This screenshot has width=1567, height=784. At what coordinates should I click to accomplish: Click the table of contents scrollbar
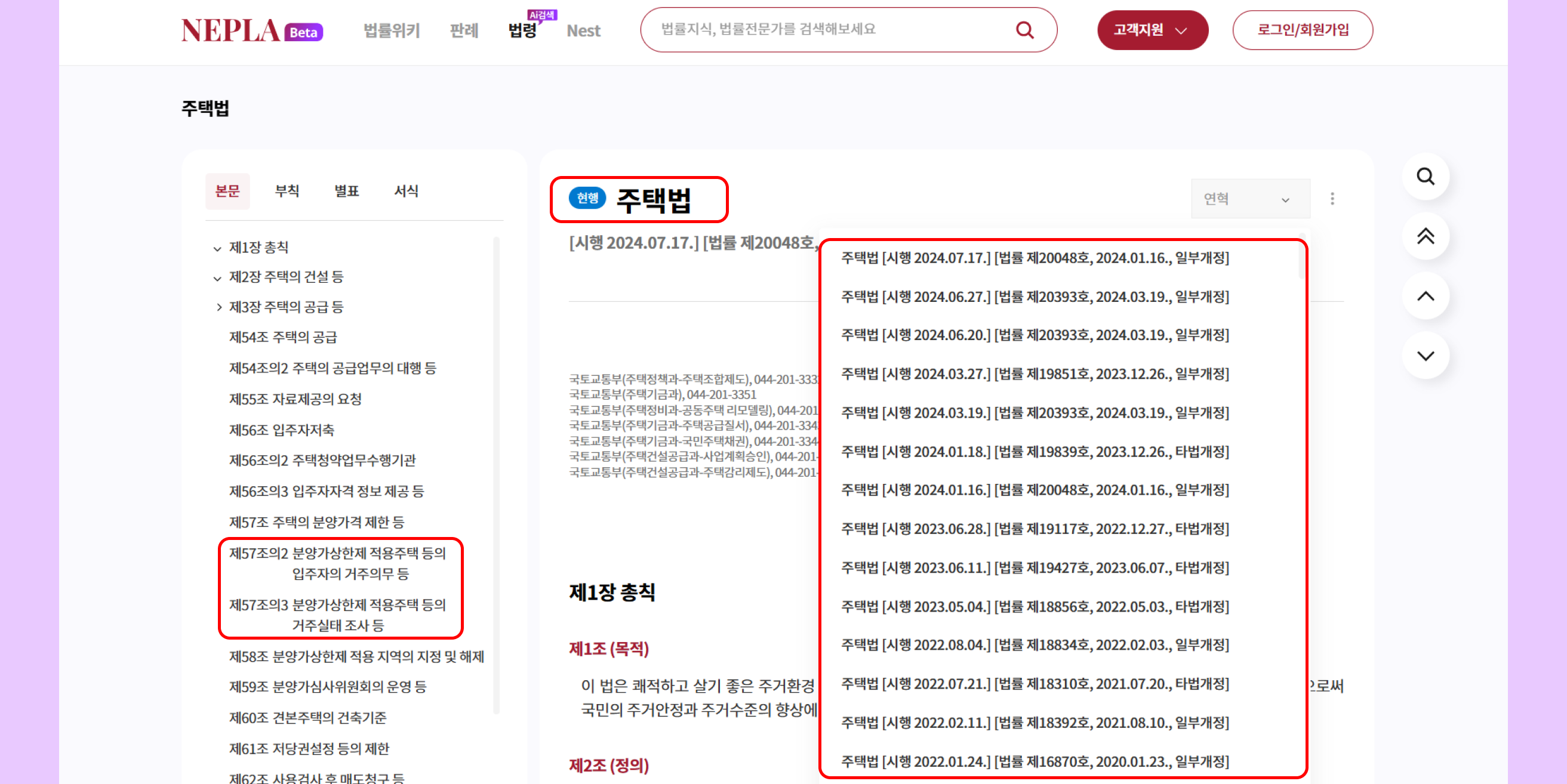(497, 474)
